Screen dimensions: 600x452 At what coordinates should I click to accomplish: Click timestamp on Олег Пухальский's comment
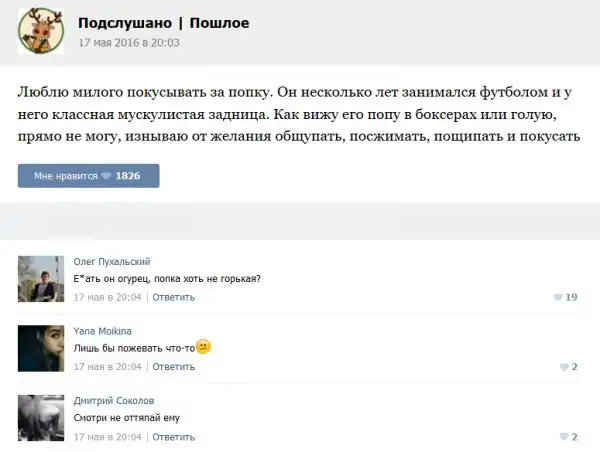tap(108, 297)
